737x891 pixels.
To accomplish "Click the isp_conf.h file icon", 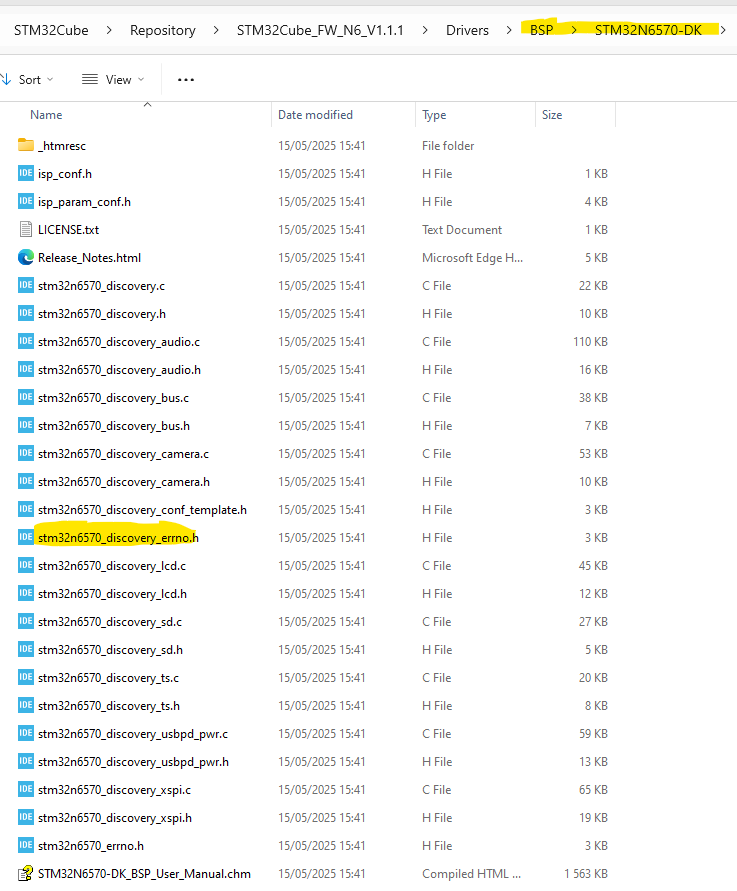I will point(26,173).
